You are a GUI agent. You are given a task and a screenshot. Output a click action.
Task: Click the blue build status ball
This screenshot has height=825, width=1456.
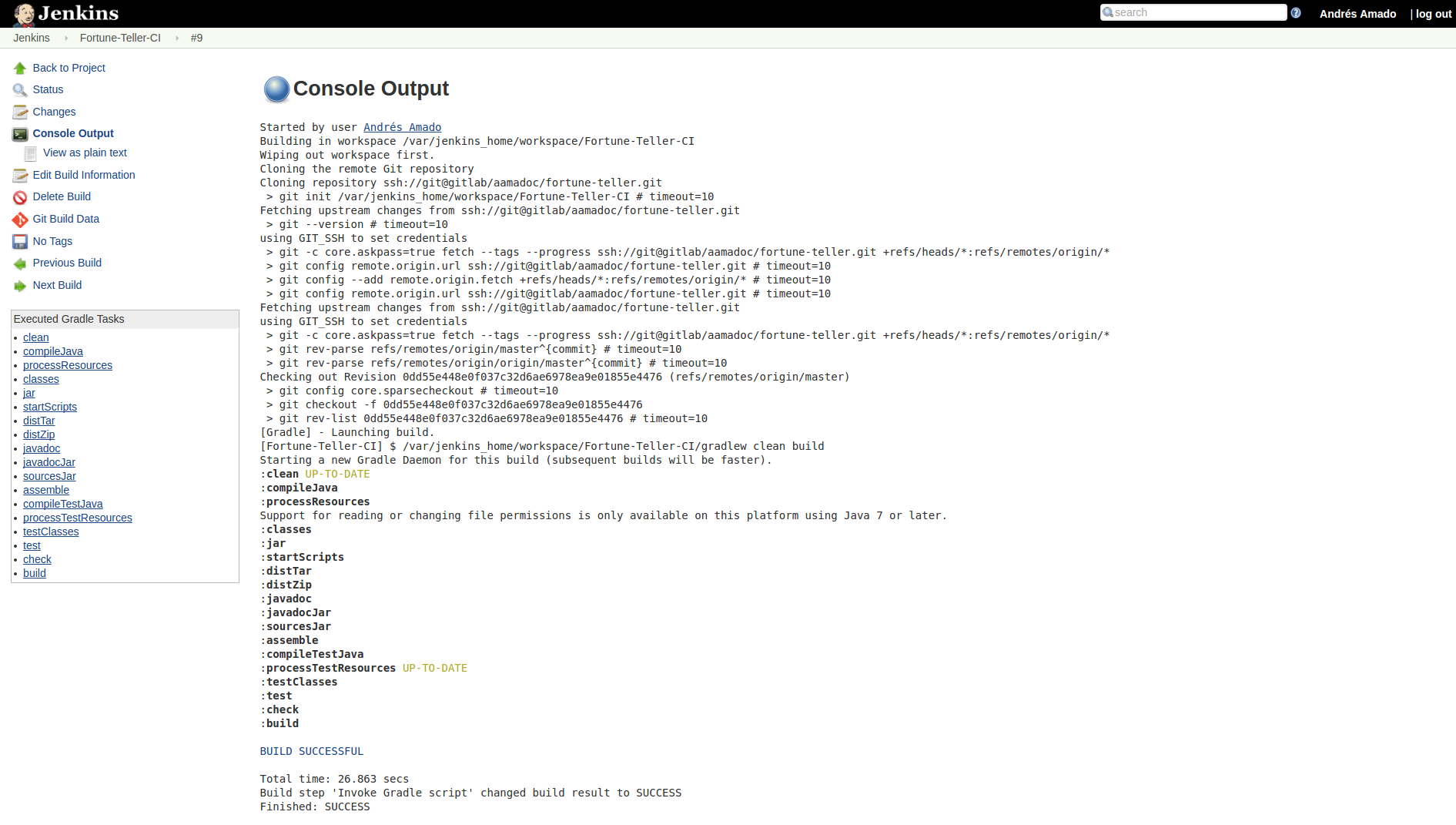(x=276, y=89)
